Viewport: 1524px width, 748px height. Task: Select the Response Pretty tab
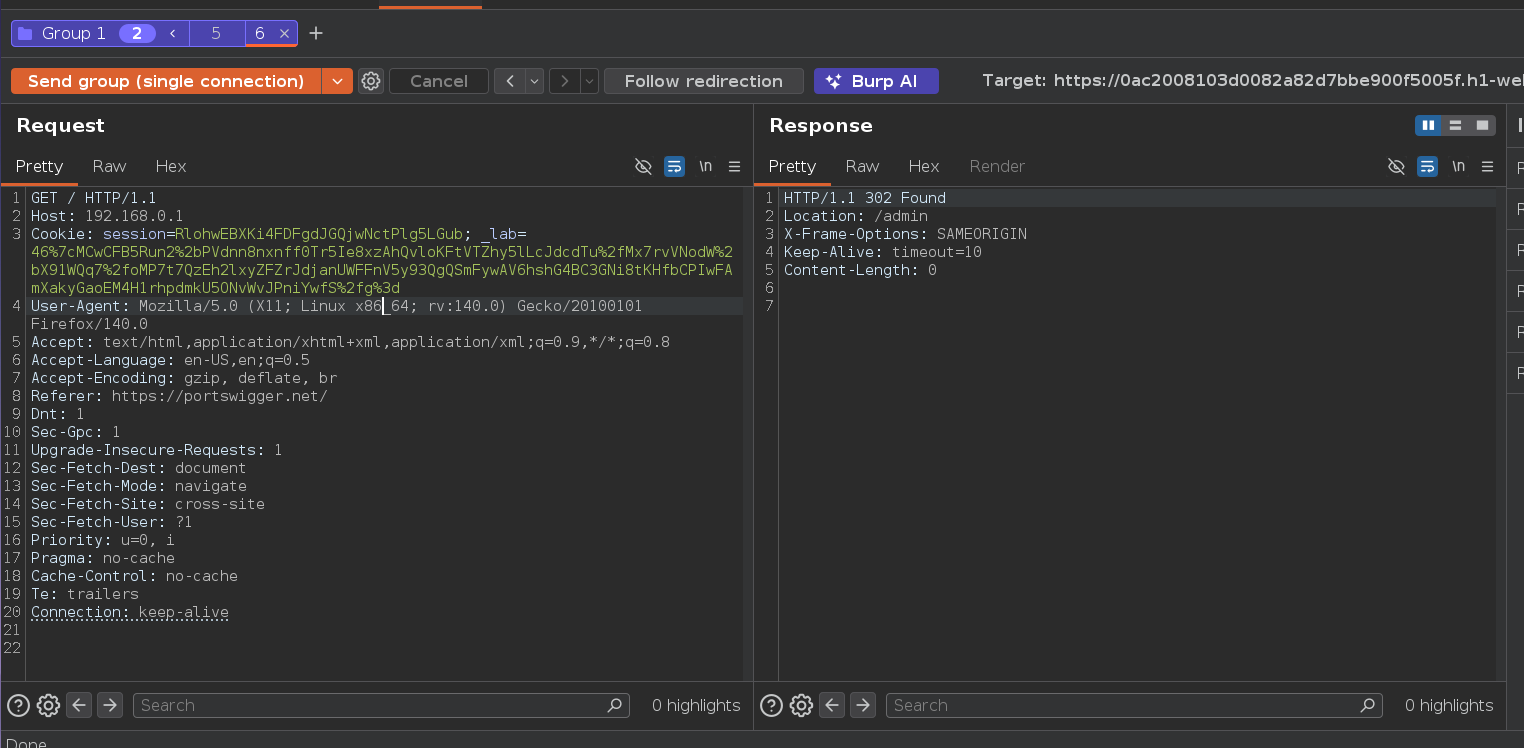(x=792, y=166)
